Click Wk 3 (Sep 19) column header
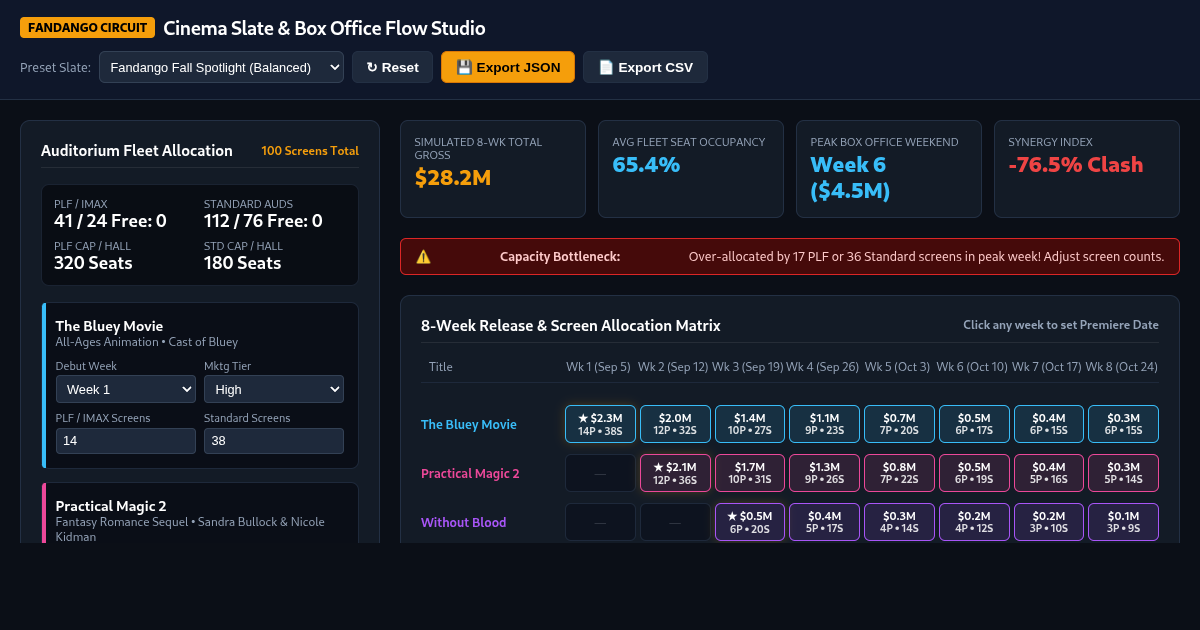The width and height of the screenshot is (1200, 630). (x=748, y=367)
